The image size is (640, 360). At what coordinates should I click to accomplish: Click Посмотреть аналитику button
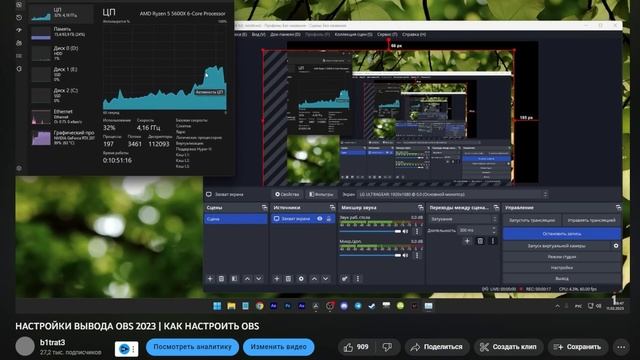tap(192, 347)
